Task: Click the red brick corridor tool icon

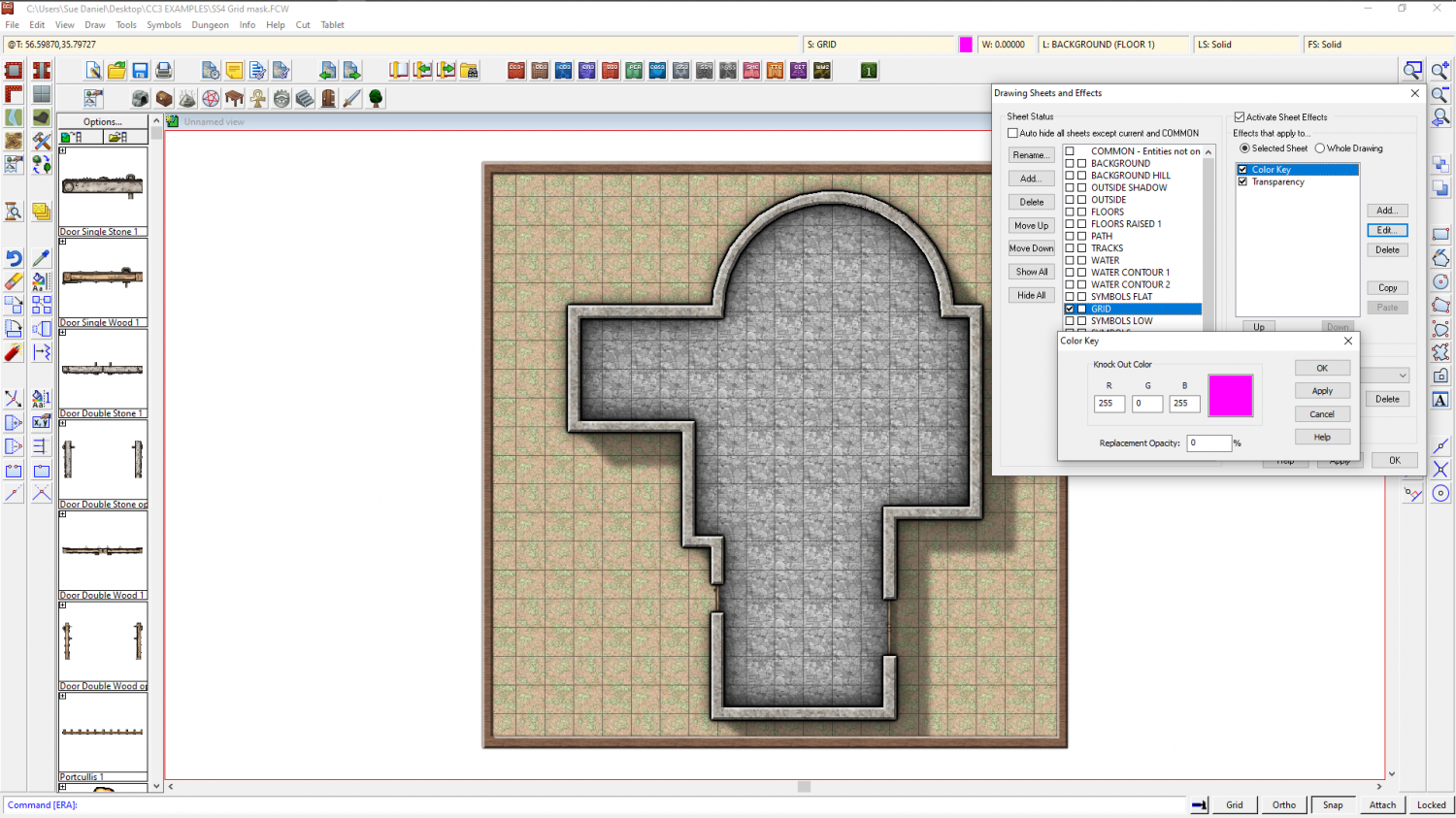Action: pyautogui.click(x=41, y=70)
